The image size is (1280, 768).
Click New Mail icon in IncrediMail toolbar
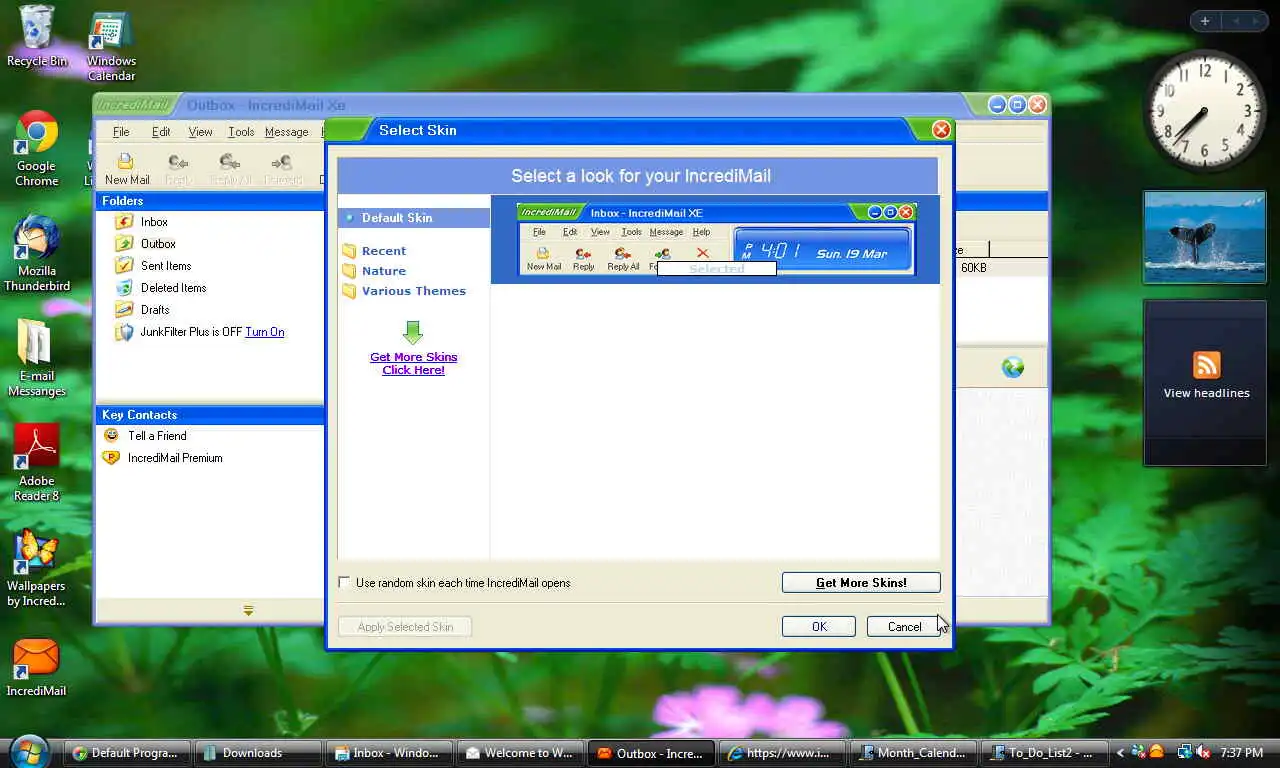point(126,162)
